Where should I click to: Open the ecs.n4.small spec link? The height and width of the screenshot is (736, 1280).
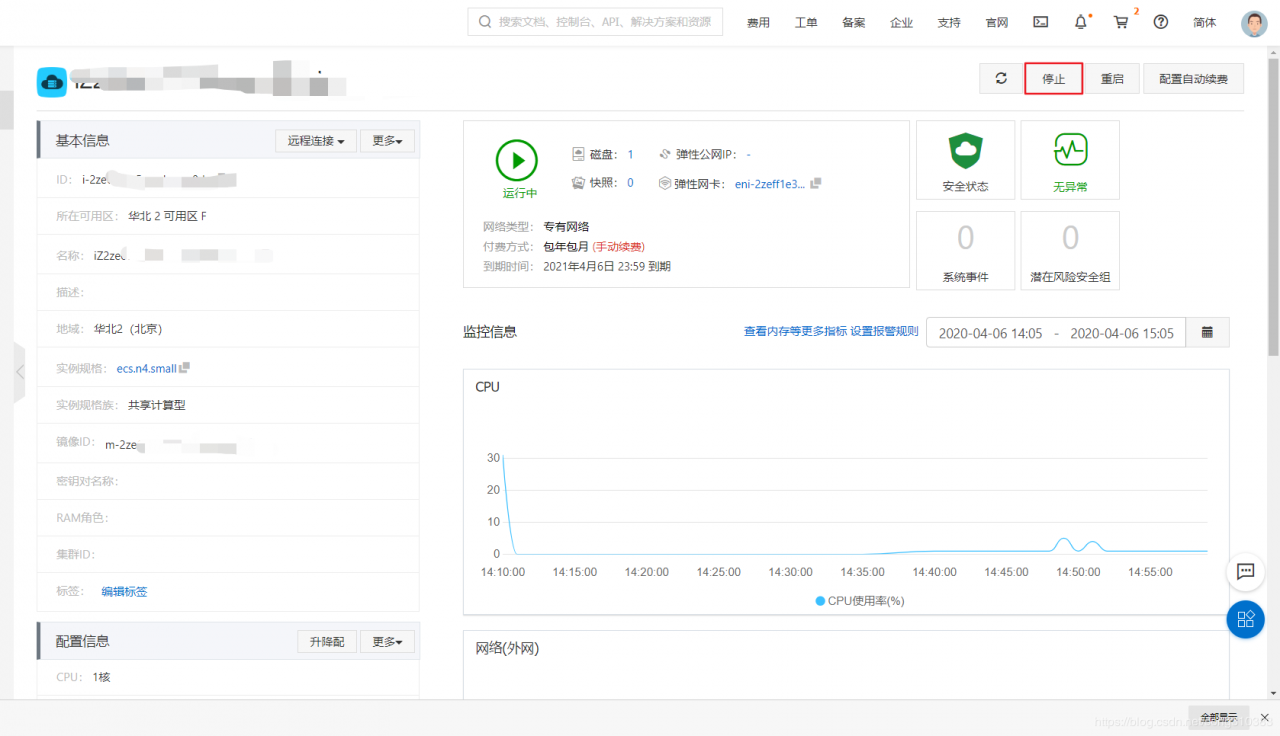[146, 368]
